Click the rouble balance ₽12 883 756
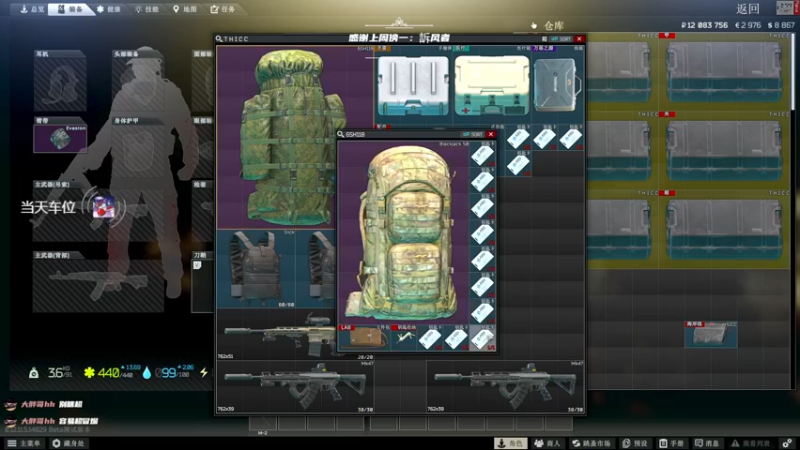800x450 pixels. (x=704, y=25)
